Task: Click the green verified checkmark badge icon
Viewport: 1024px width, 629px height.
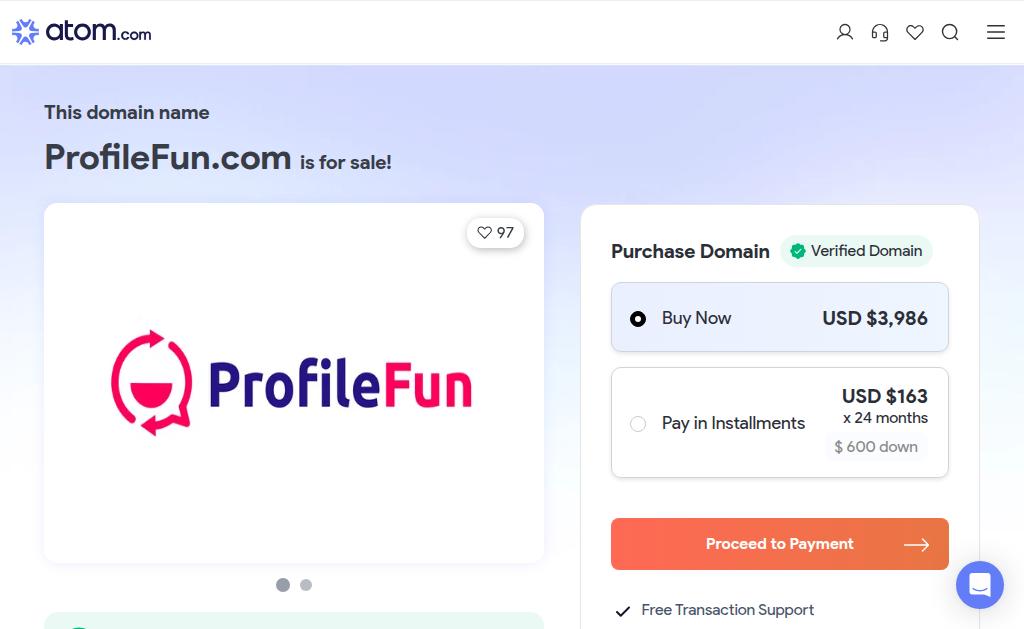Action: (x=797, y=251)
